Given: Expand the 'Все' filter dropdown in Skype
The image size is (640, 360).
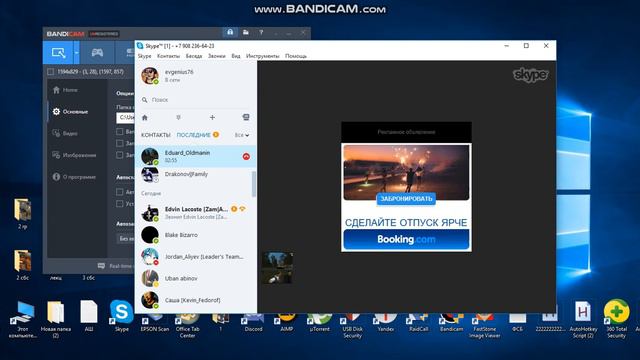Looking at the screenshot, I should 242,135.
